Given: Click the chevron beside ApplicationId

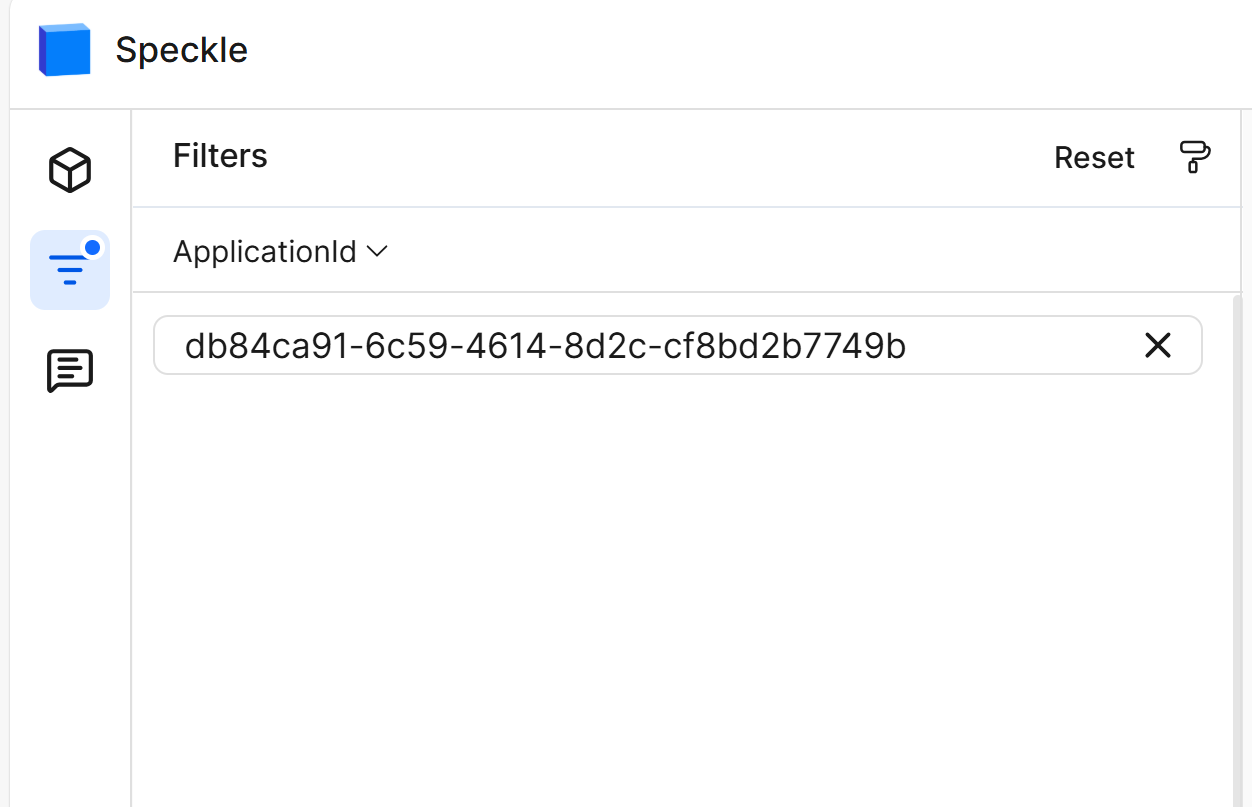Looking at the screenshot, I should click(x=377, y=252).
